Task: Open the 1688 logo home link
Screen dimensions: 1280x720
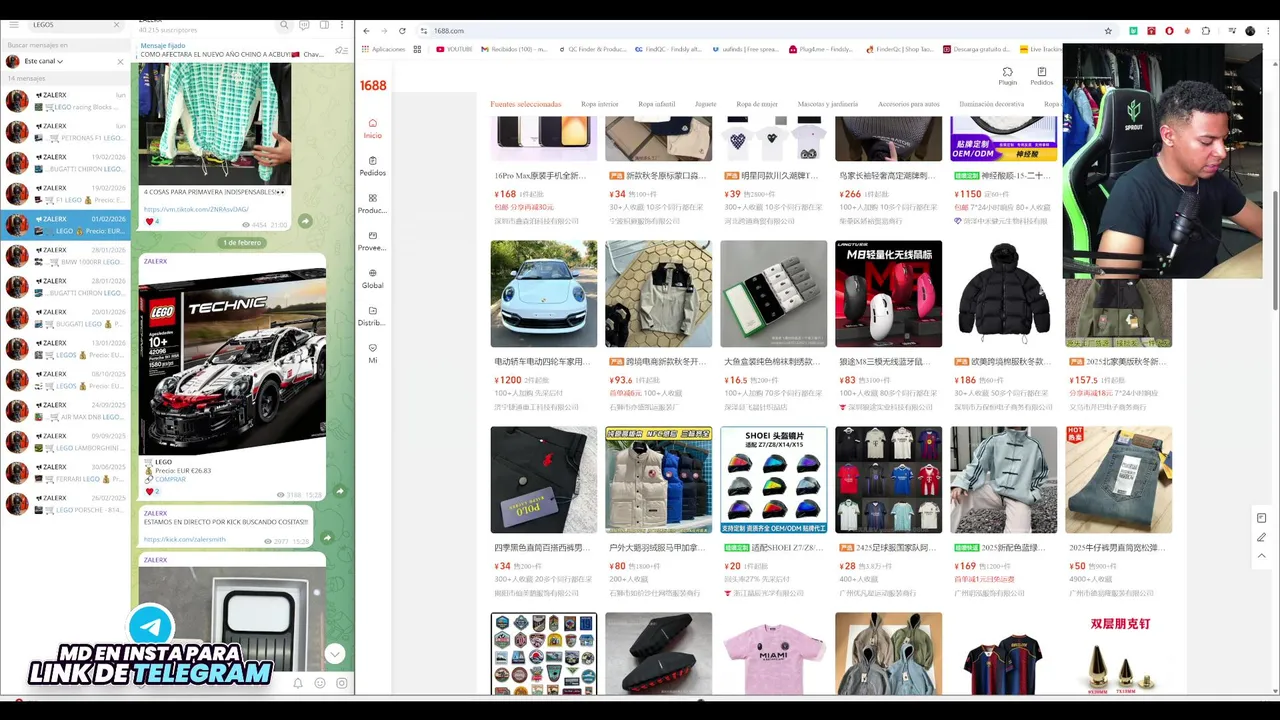Action: 373,86
